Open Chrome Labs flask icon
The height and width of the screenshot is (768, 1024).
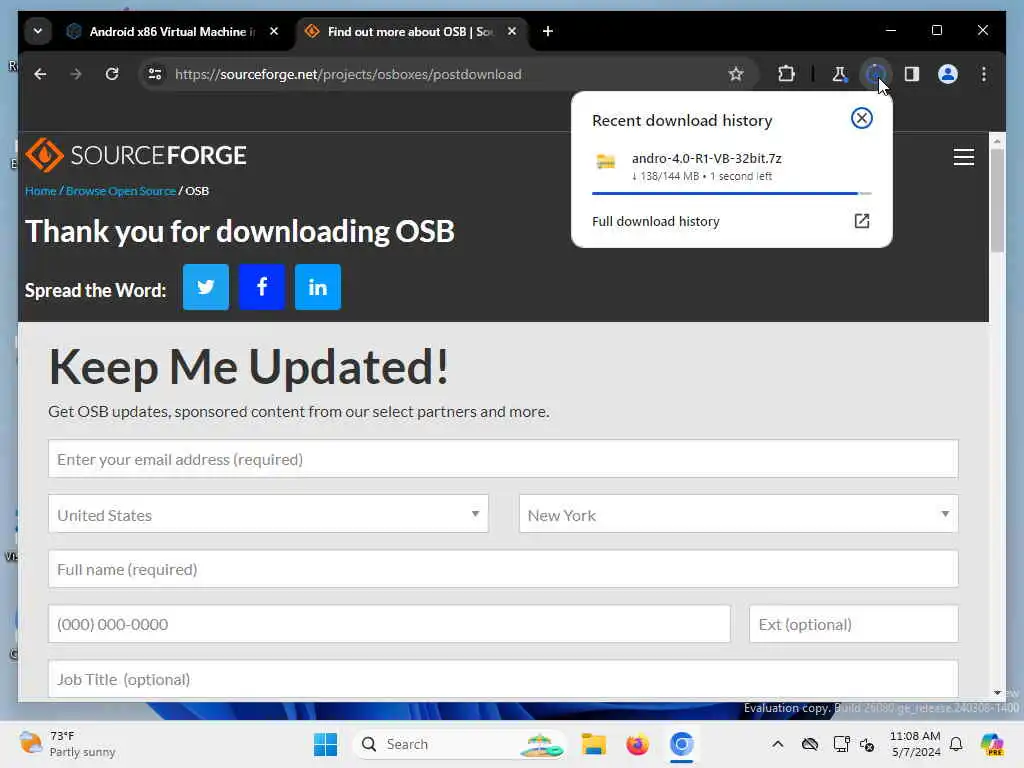pos(839,74)
